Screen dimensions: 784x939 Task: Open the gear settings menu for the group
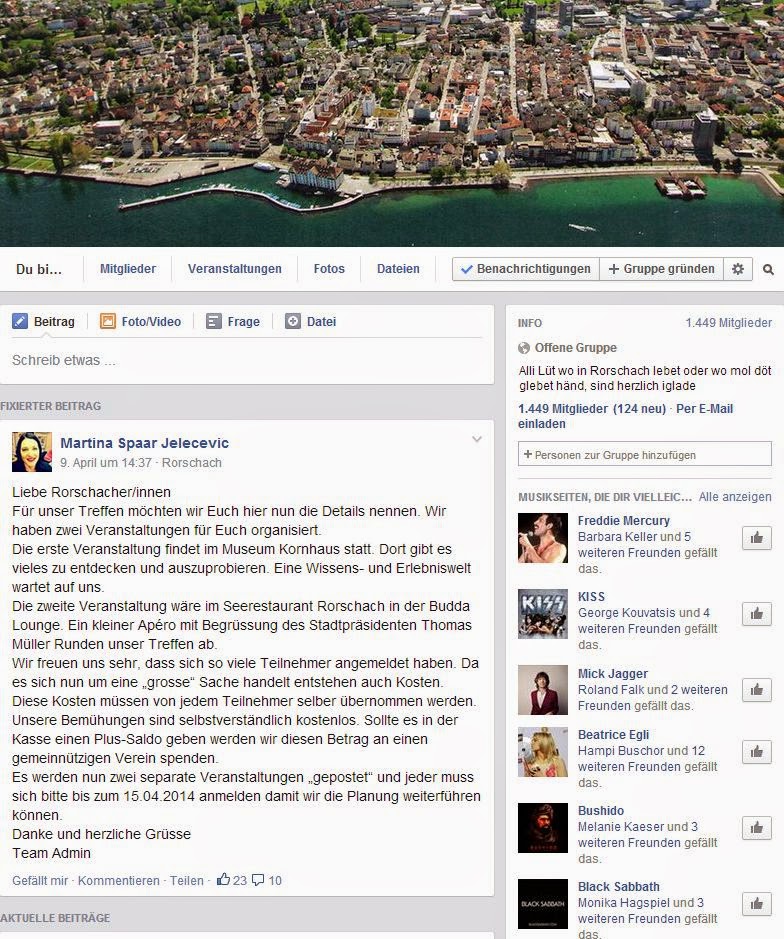738,269
